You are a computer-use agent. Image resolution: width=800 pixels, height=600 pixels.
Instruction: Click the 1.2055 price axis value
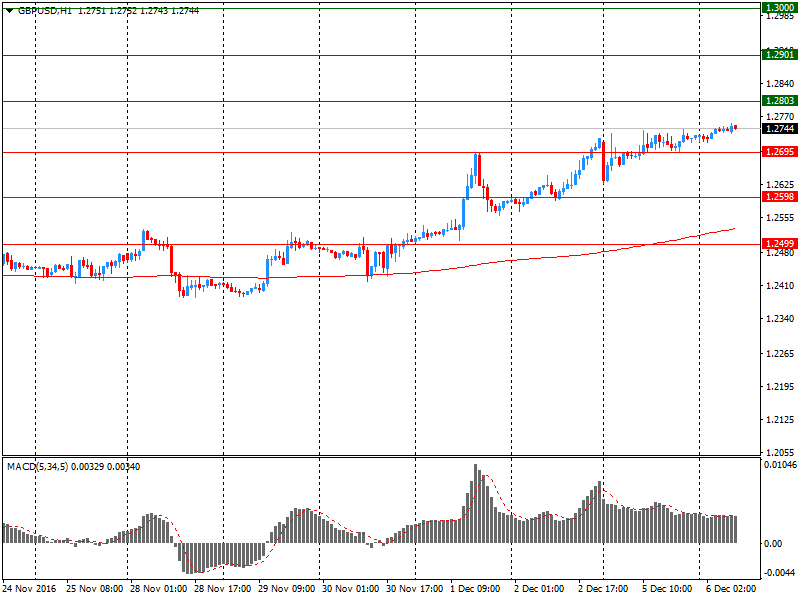pos(780,453)
